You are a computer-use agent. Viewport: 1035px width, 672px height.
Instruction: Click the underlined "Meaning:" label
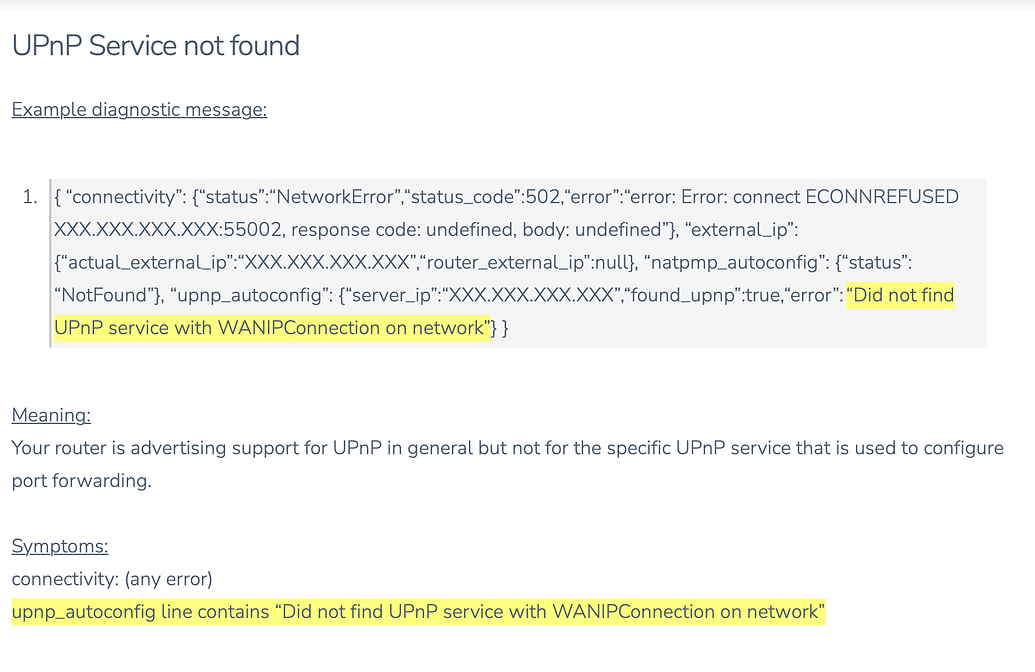(x=51, y=415)
